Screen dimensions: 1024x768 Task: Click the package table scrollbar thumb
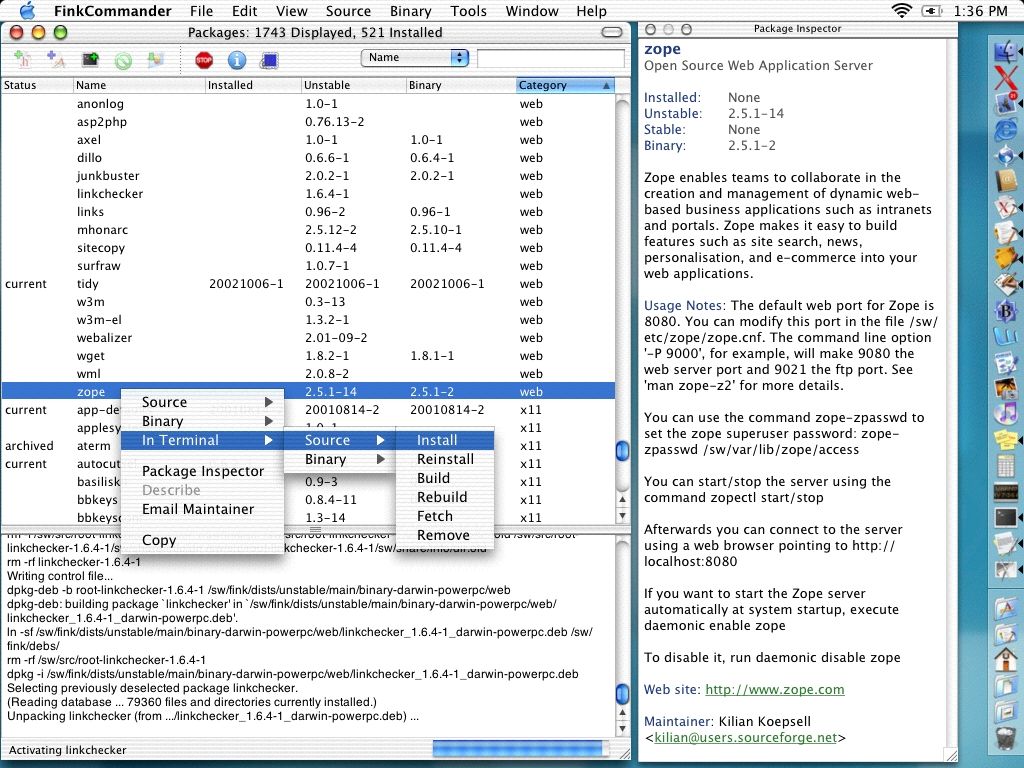[x=622, y=450]
